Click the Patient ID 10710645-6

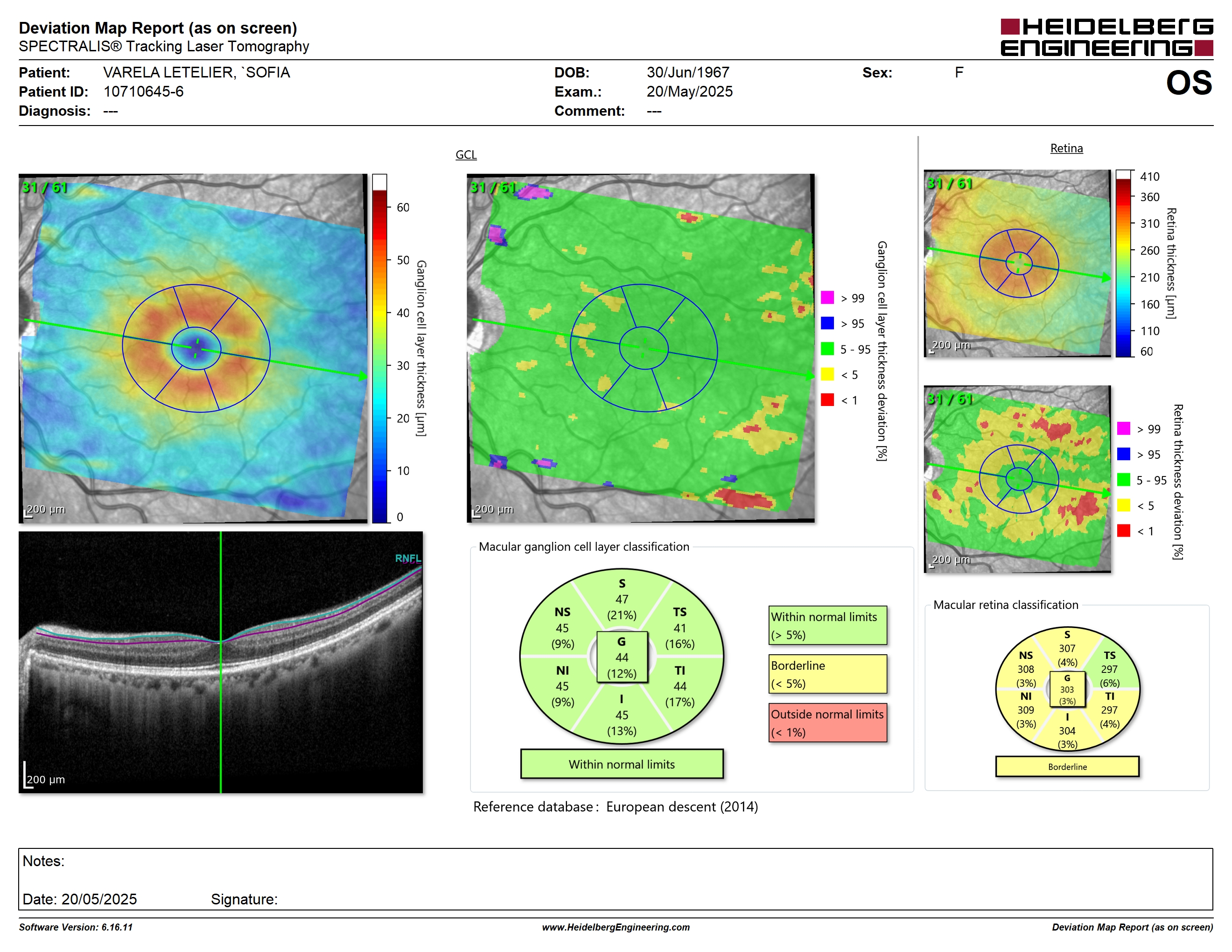click(x=143, y=91)
